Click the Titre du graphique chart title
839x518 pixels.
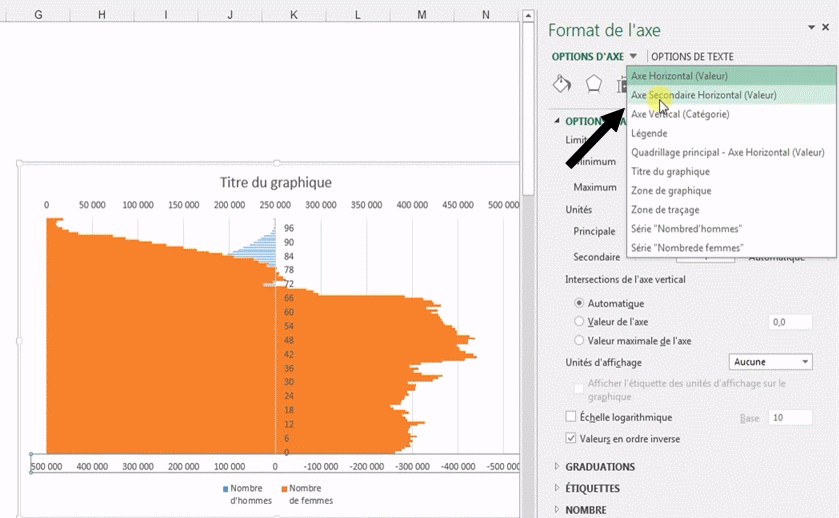click(275, 182)
